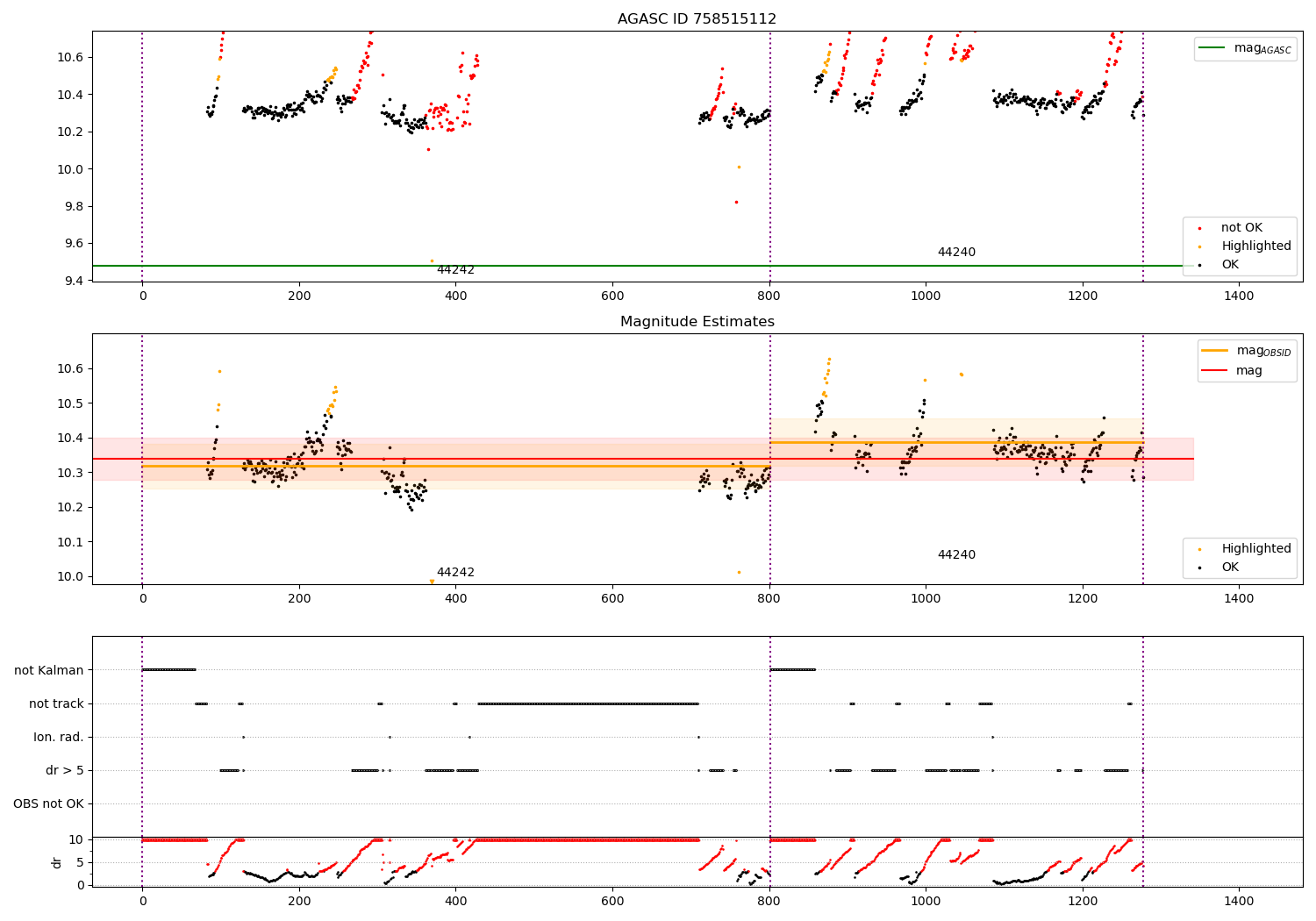
Task: Select the '44240' annotation in the Magnitude Estimates plot
Action: coord(956,555)
